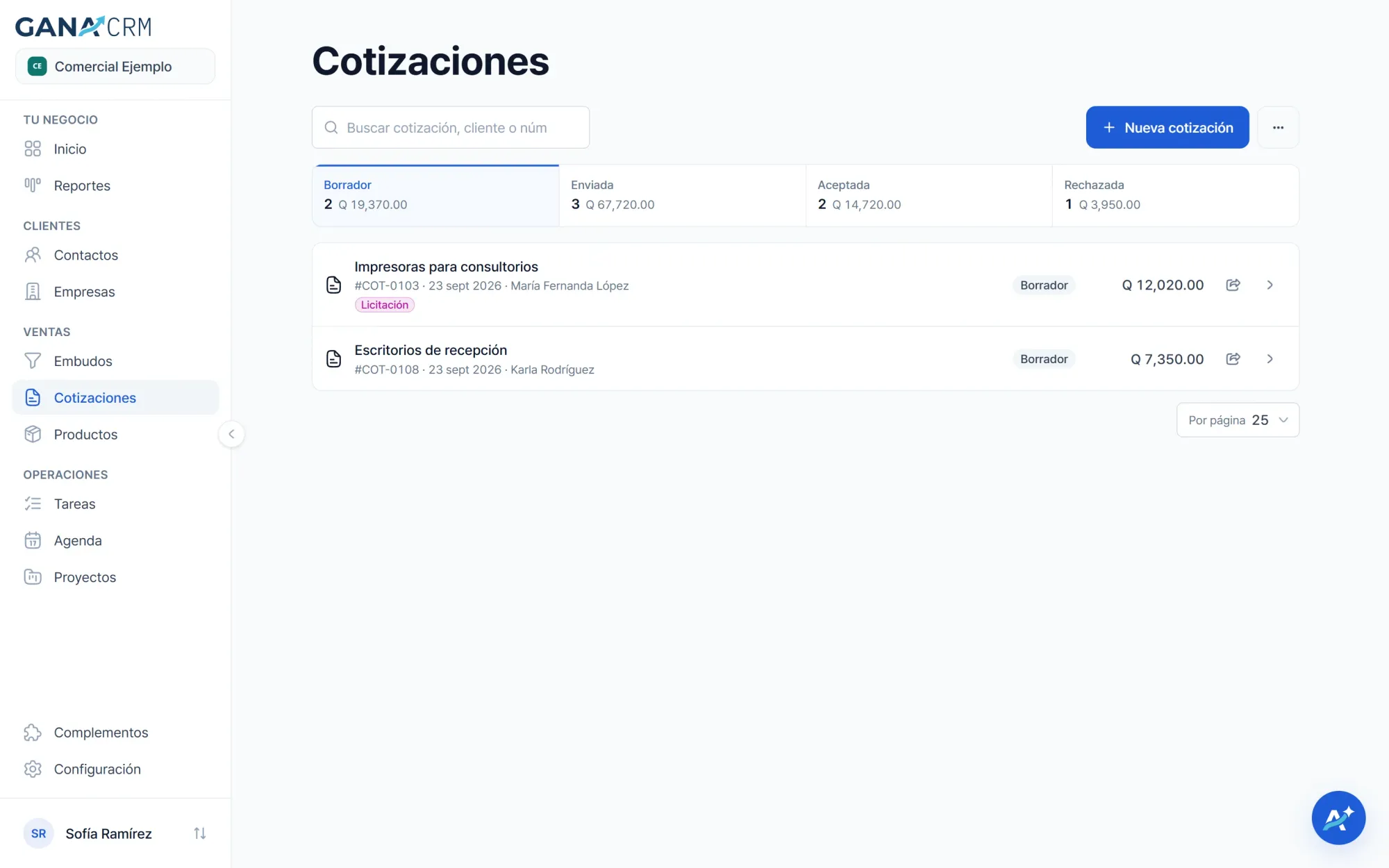Click the Tareas checklist icon
Image resolution: width=1389 pixels, height=868 pixels.
pos(33,503)
